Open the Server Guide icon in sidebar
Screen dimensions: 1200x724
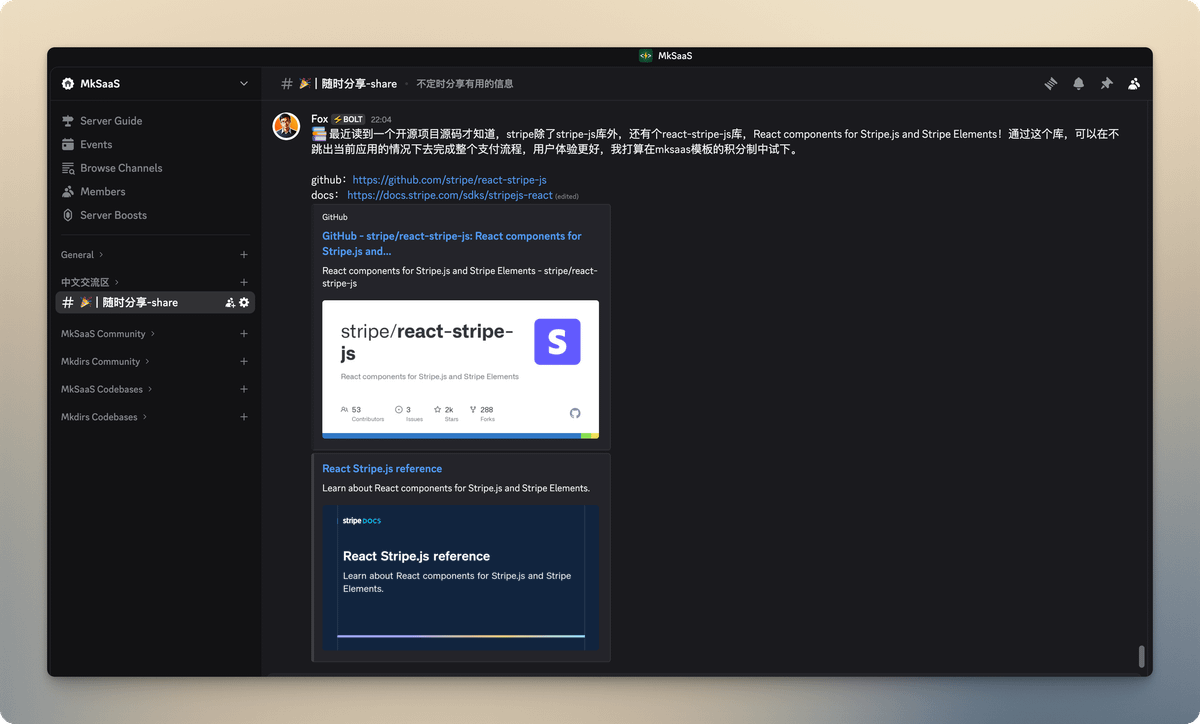point(68,121)
